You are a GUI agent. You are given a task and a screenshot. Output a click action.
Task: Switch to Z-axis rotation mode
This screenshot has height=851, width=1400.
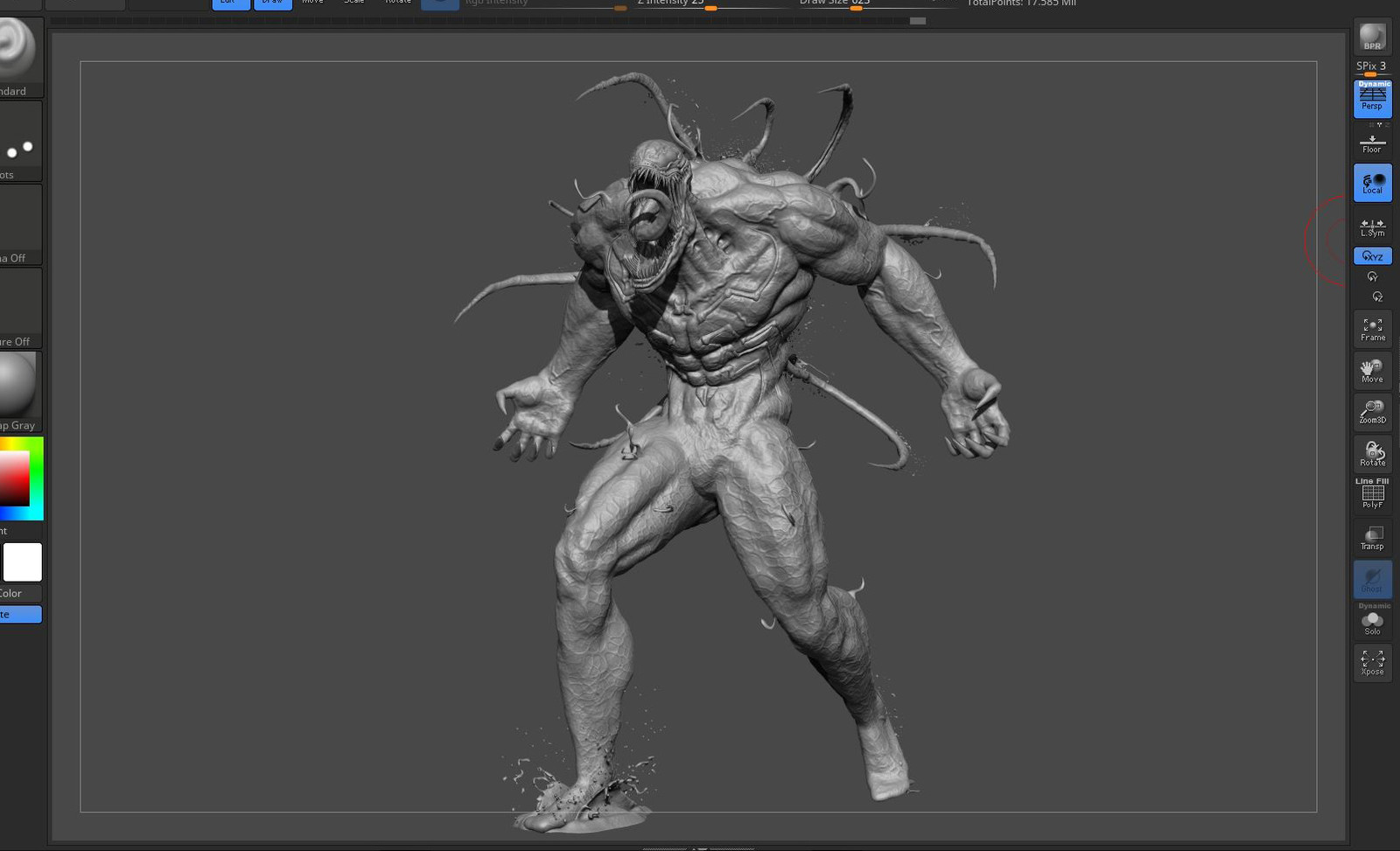click(1377, 296)
